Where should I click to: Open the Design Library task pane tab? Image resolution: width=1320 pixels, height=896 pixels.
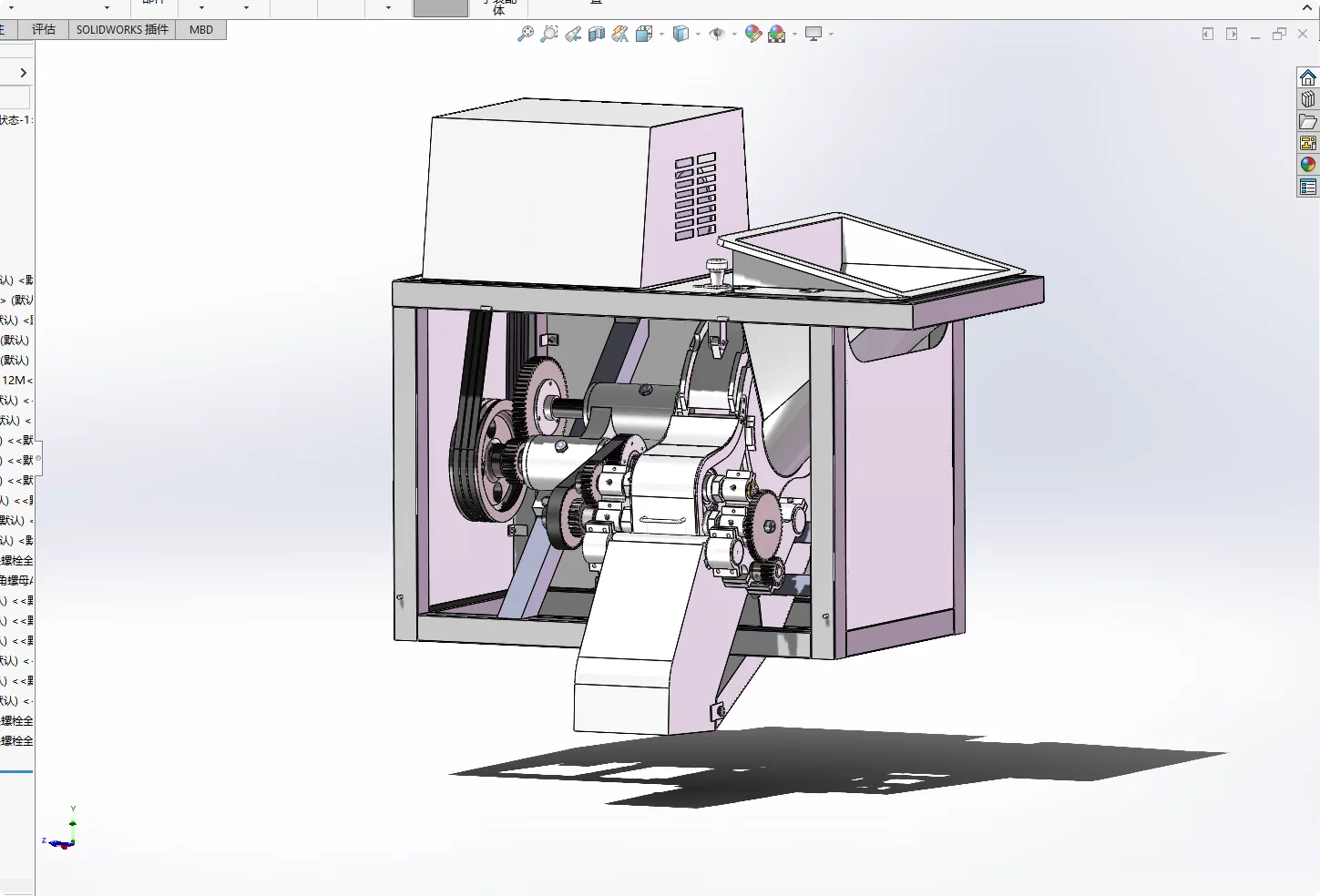(x=1308, y=99)
